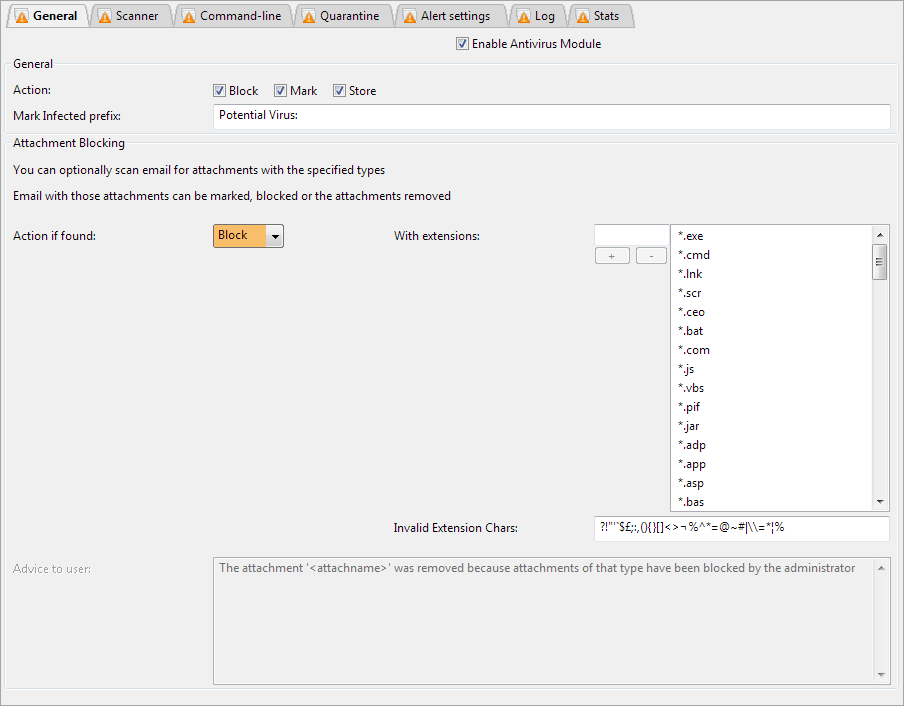
Task: Click the Mark Infected prefix field
Action: click(551, 116)
